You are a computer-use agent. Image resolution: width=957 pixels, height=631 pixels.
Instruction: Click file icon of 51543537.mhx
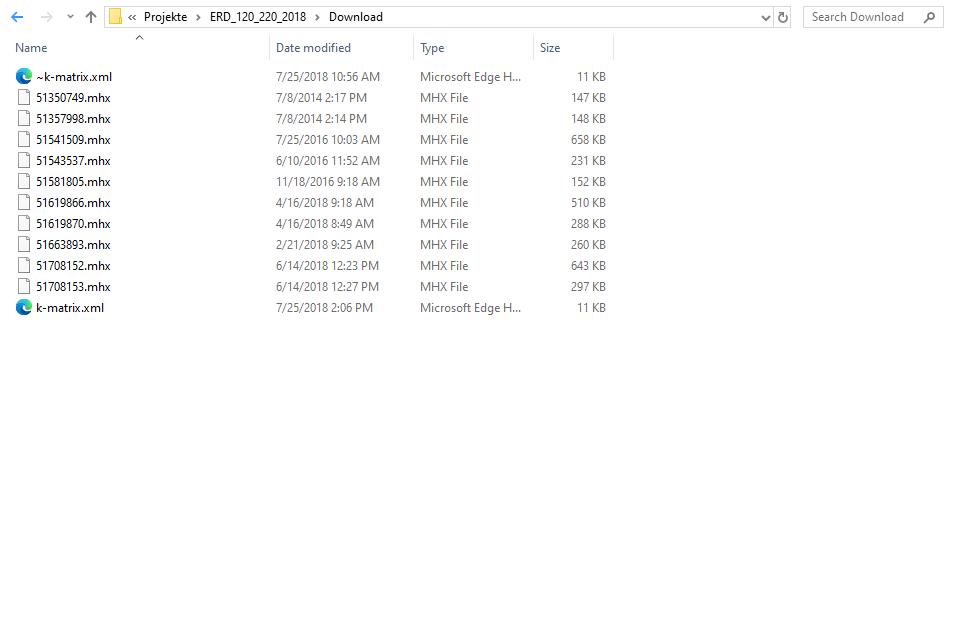[24, 160]
